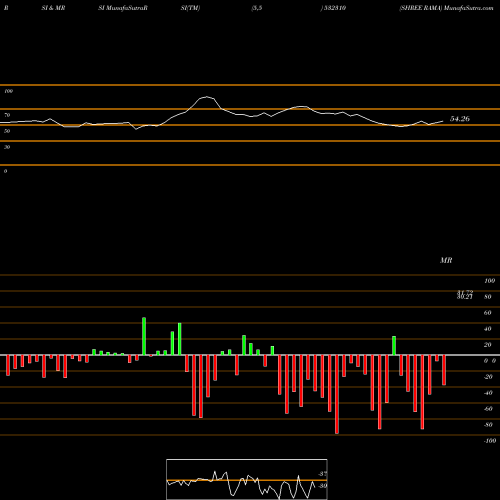
Task: Open the mini overview chart at bottom
Action: tap(247, 479)
